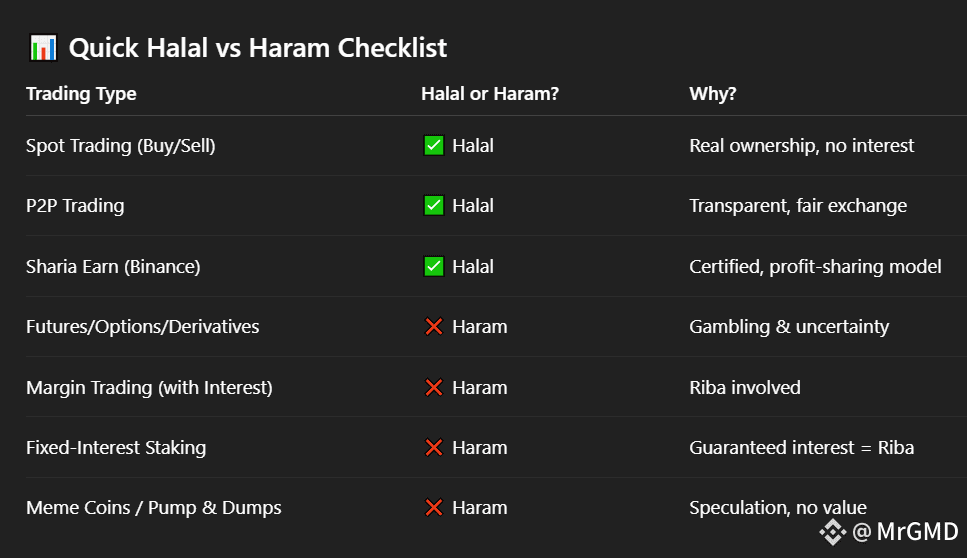Click the Meme Coins / Pump & Dumps label
This screenshot has width=967, height=558.
(x=154, y=508)
